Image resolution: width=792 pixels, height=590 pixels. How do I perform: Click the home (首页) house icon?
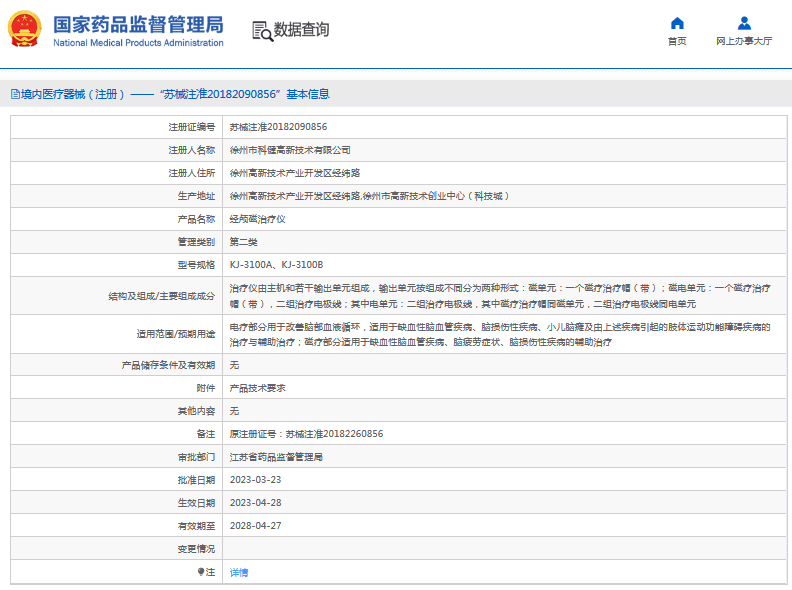pyautogui.click(x=677, y=23)
